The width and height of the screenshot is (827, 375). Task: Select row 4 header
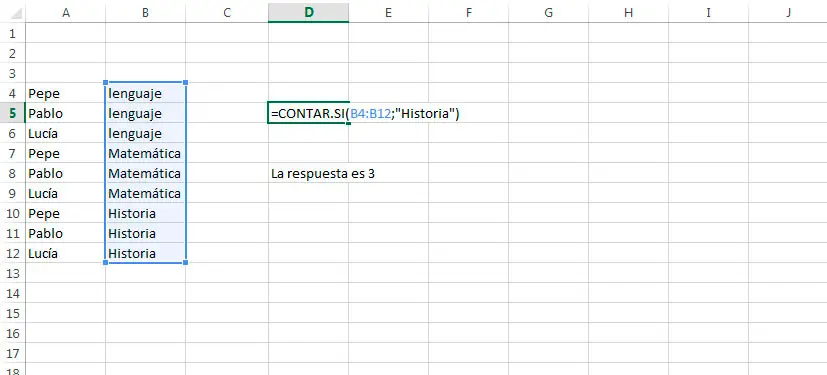tap(13, 93)
